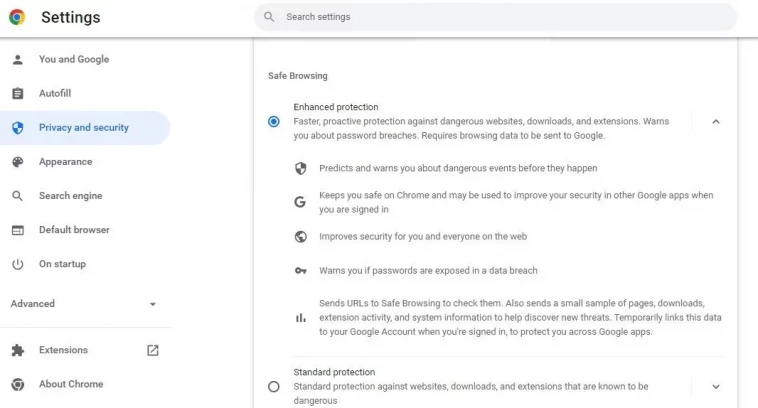Click the external link icon beside Extensions
The width and height of the screenshot is (758, 408).
[153, 350]
